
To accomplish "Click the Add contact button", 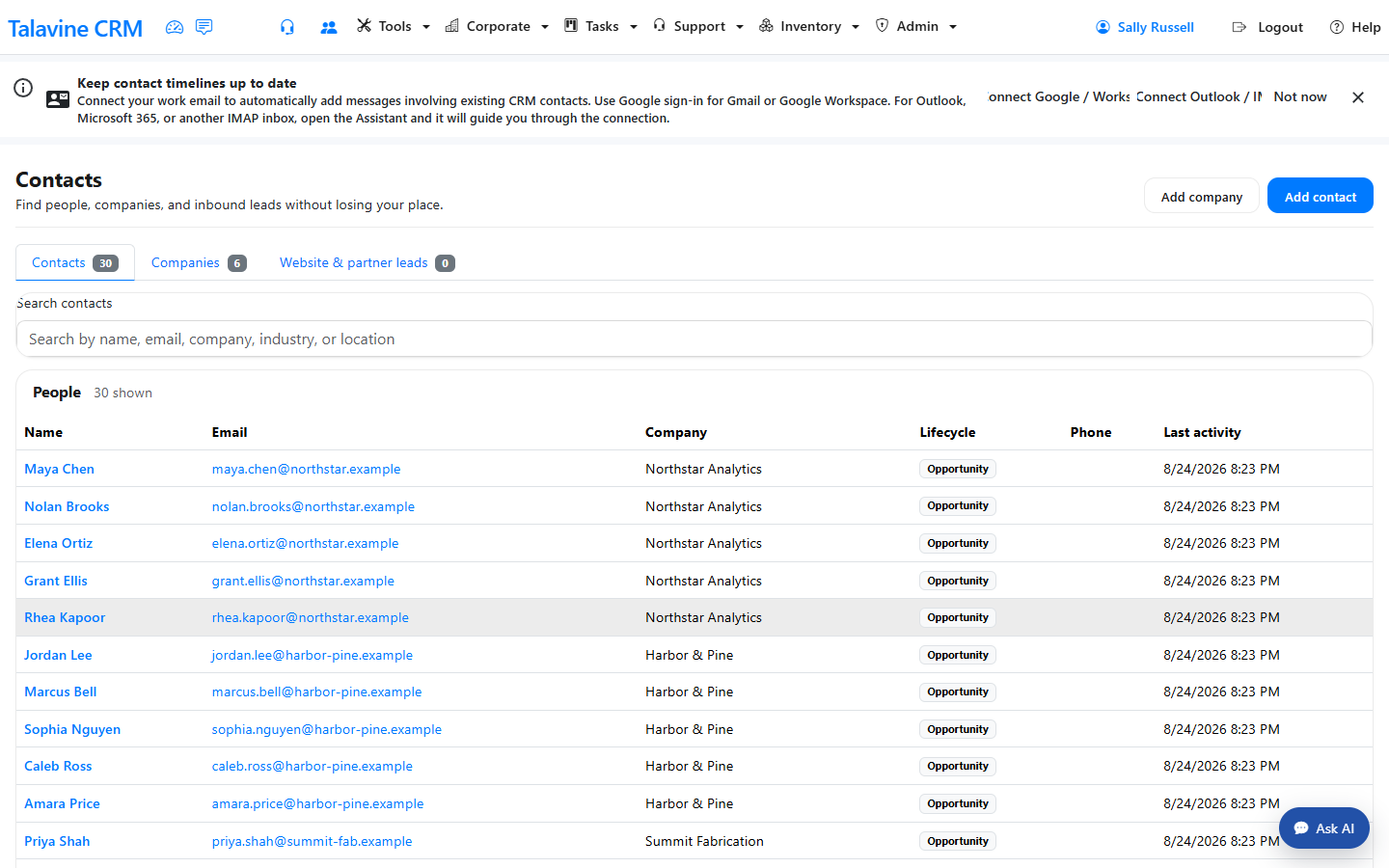I will pos(1321,196).
